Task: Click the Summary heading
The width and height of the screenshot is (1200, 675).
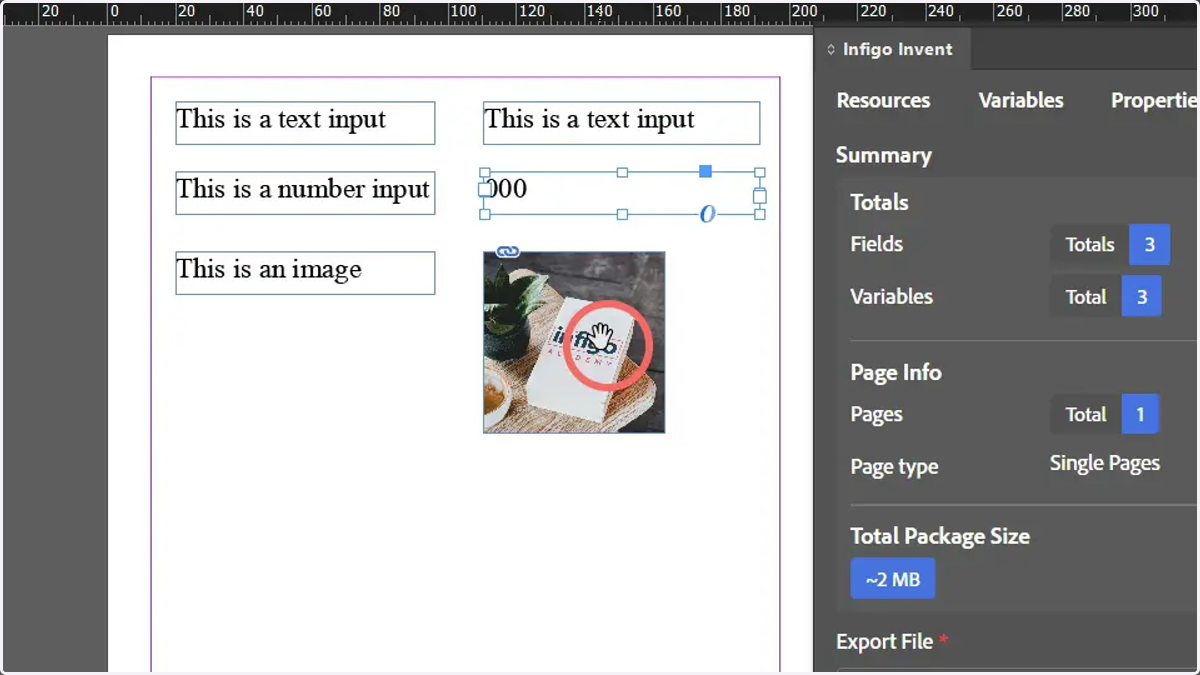Action: [x=884, y=155]
